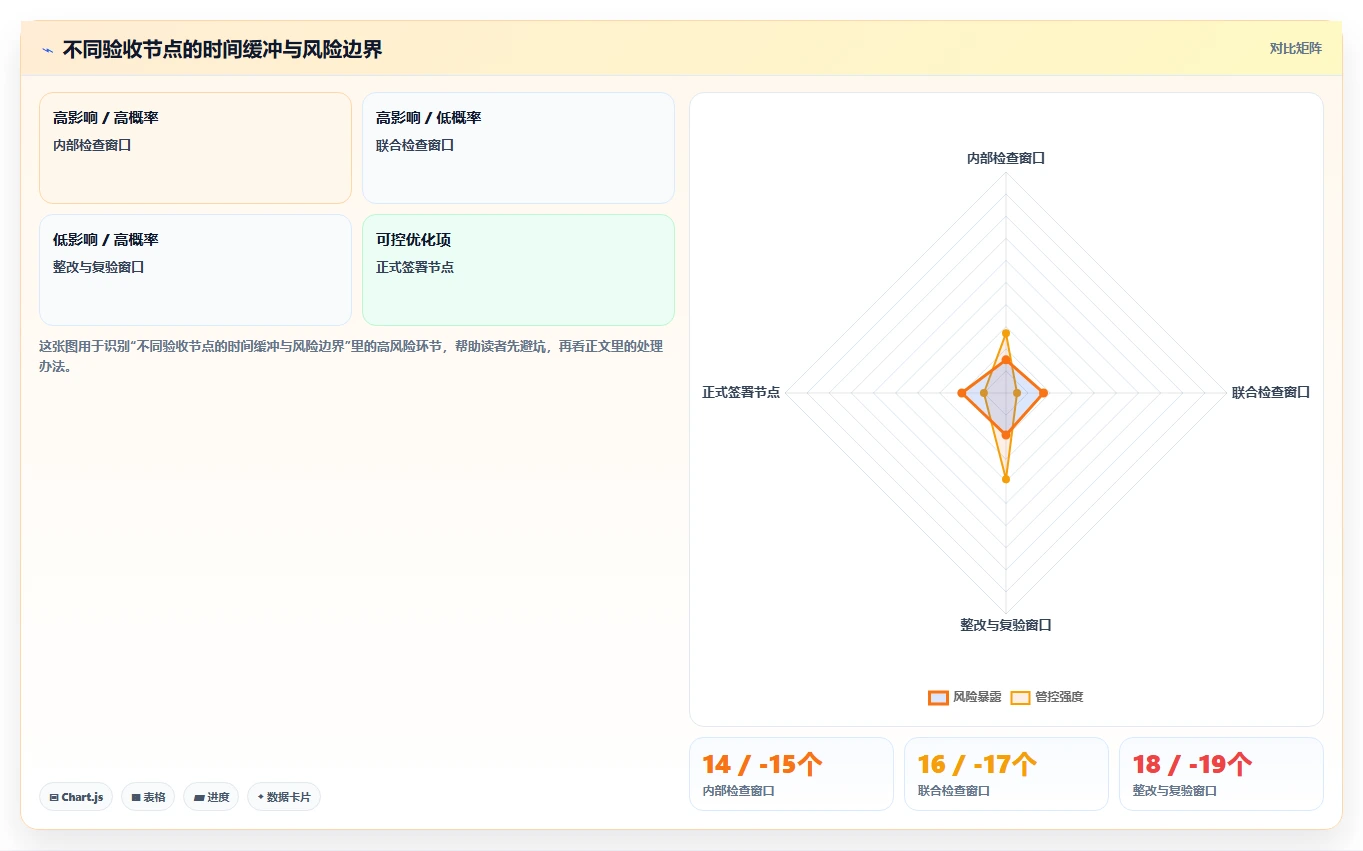Screen dimensions: 1363x851
Task: Open the 高影响 / 低概率 card
Action: [518, 148]
